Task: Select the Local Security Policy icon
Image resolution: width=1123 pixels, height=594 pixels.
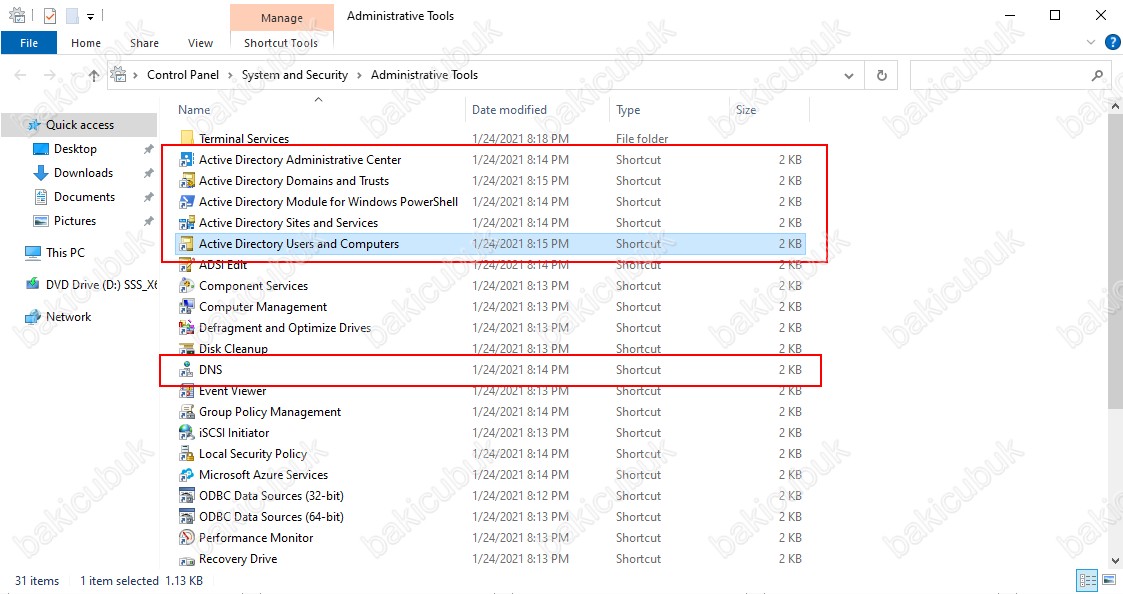Action: pos(186,454)
